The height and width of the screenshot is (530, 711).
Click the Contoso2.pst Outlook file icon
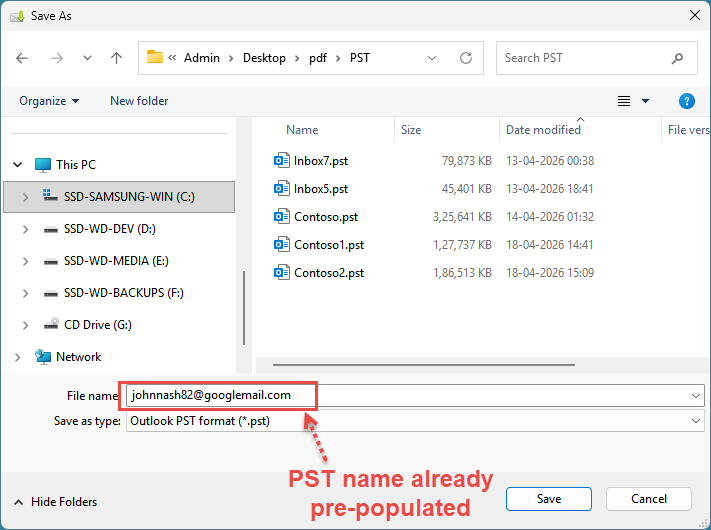[282, 272]
